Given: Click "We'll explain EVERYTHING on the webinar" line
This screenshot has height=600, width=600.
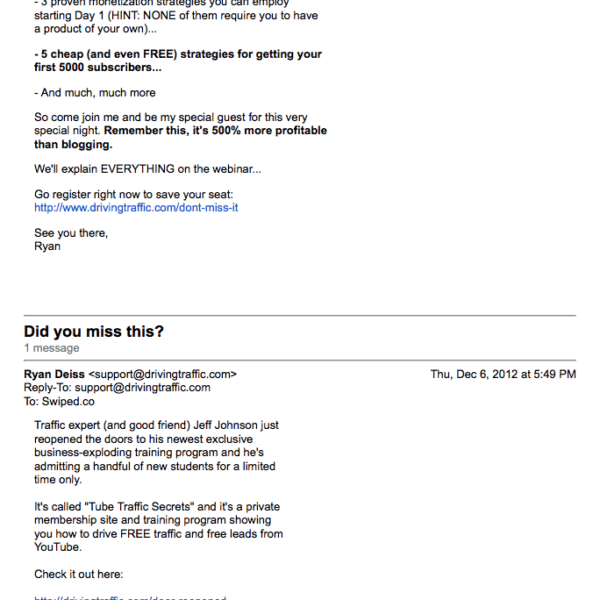Looking at the screenshot, I should (147, 169).
